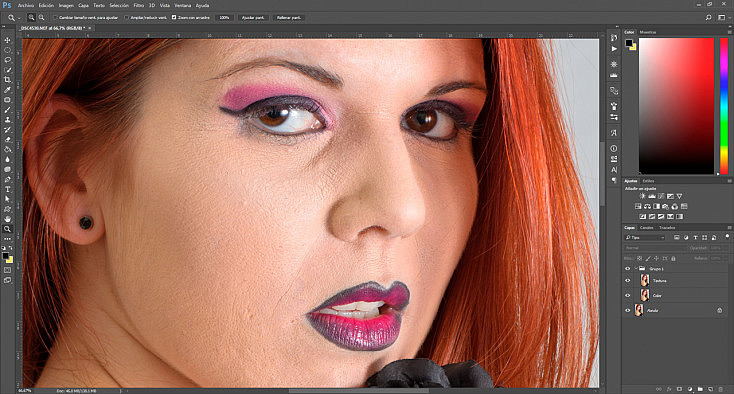Select the Path Selection tool
This screenshot has height=394, width=734.
7,199
